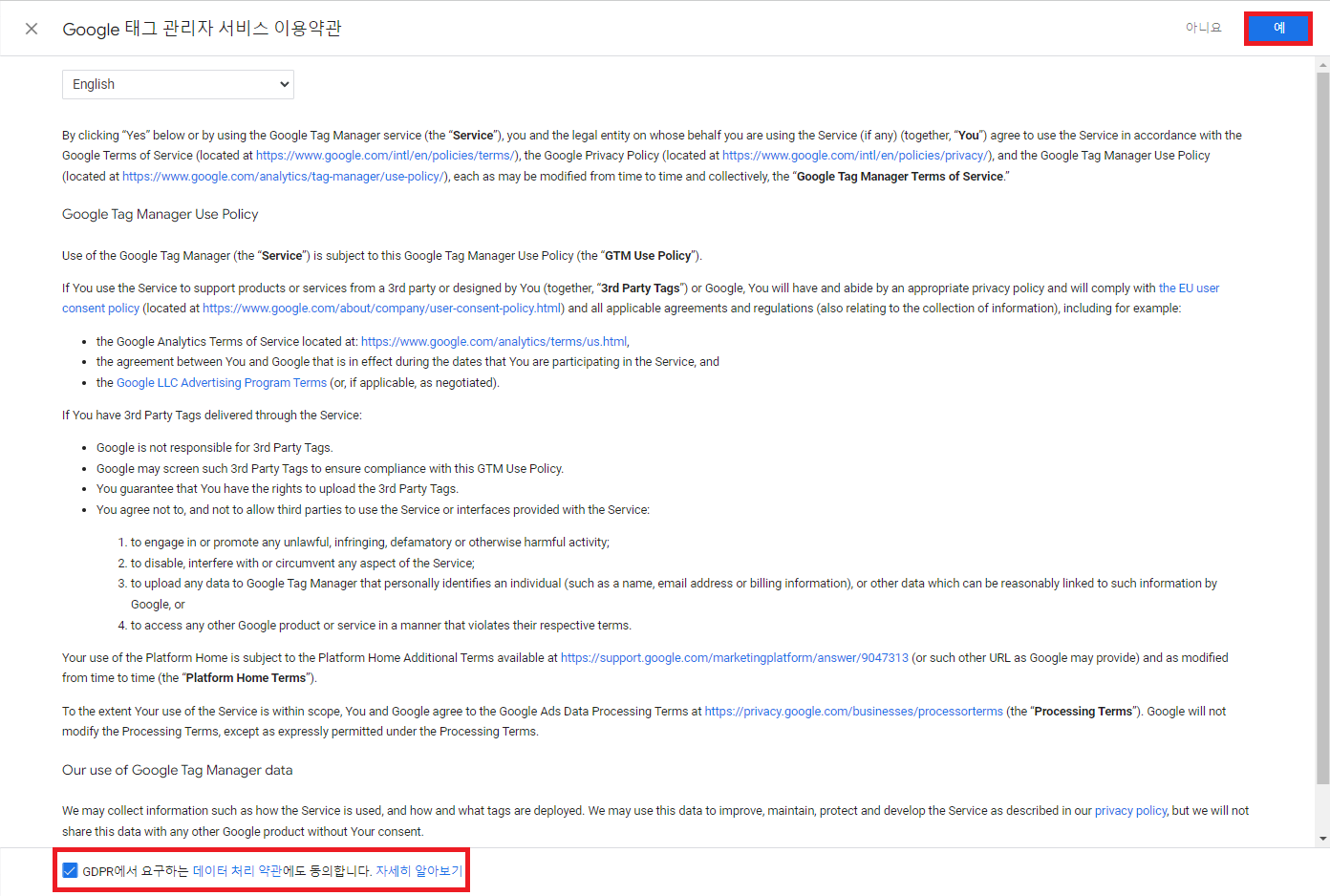Screen dimensions: 1330x896
Task: Click the X icon in top-left corner
Action: 31,28
